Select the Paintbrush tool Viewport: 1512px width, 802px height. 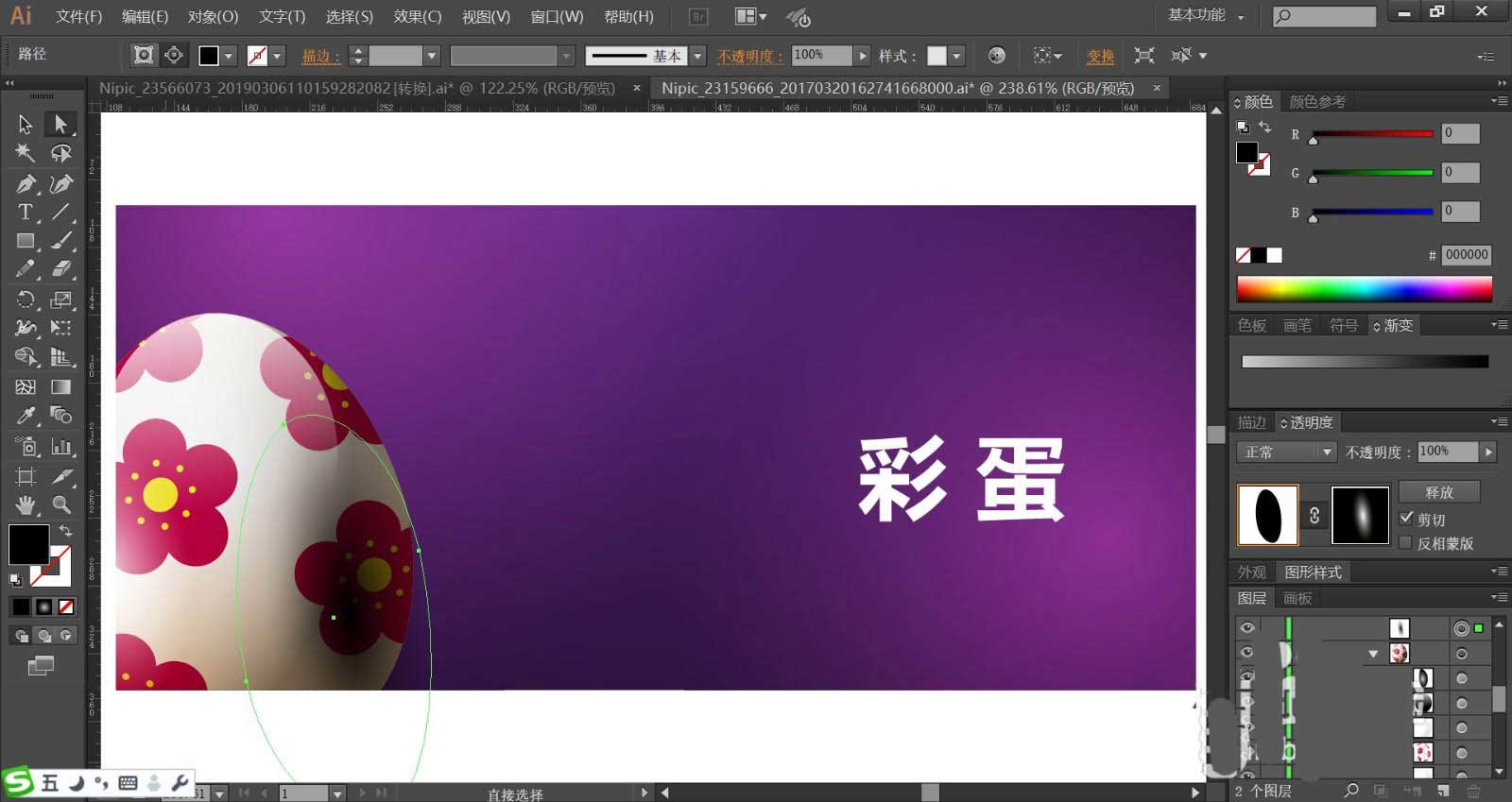tap(61, 241)
